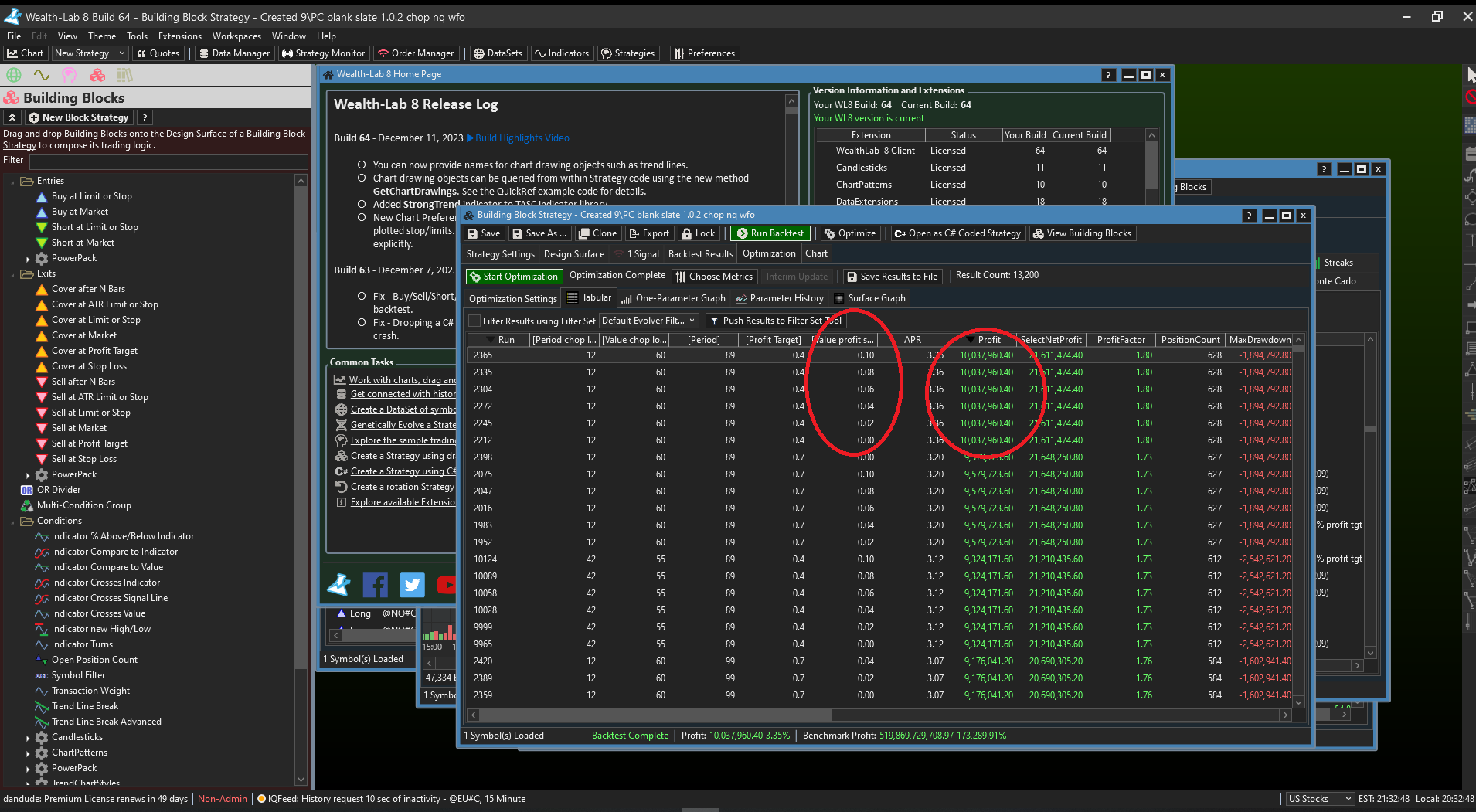
Task: Select Sell at Profit Target block
Action: click(x=89, y=443)
